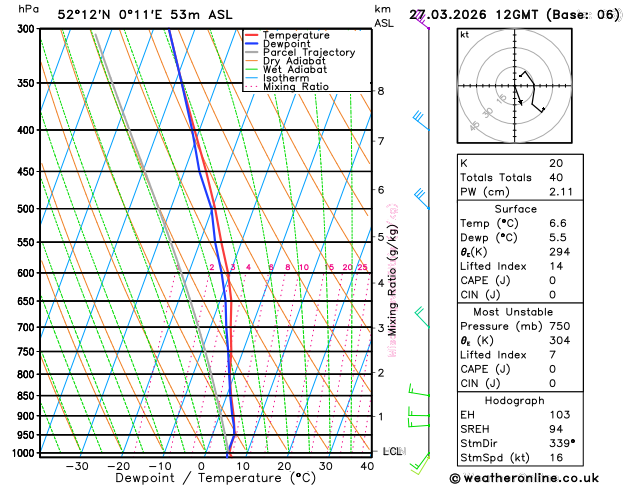The width and height of the screenshot is (629, 486).
Task: Click the 'Dewpoint / Temperature (°C)' axis title
Action: coord(215,478)
